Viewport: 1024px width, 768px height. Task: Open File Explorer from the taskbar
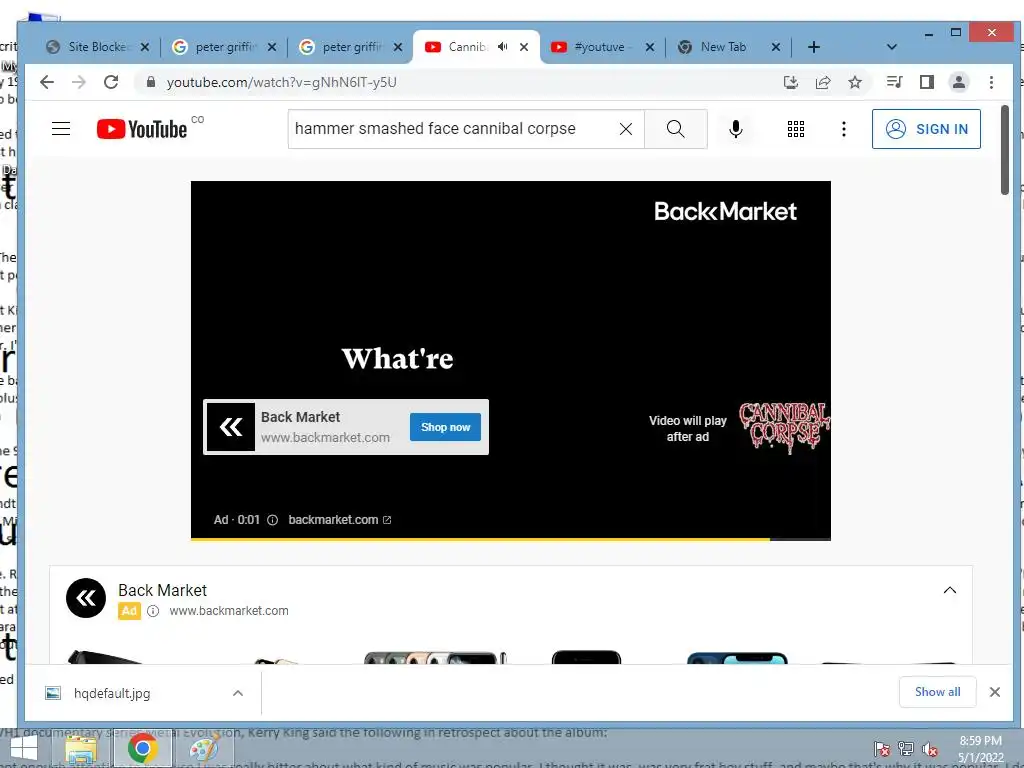(x=82, y=748)
